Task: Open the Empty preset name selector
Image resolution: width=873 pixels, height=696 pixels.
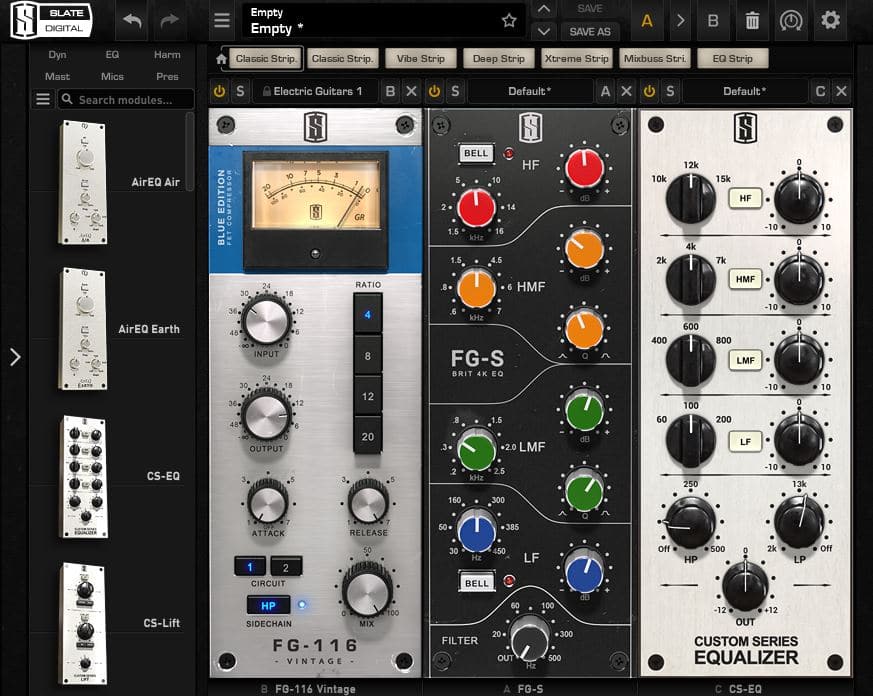Action: (x=383, y=21)
